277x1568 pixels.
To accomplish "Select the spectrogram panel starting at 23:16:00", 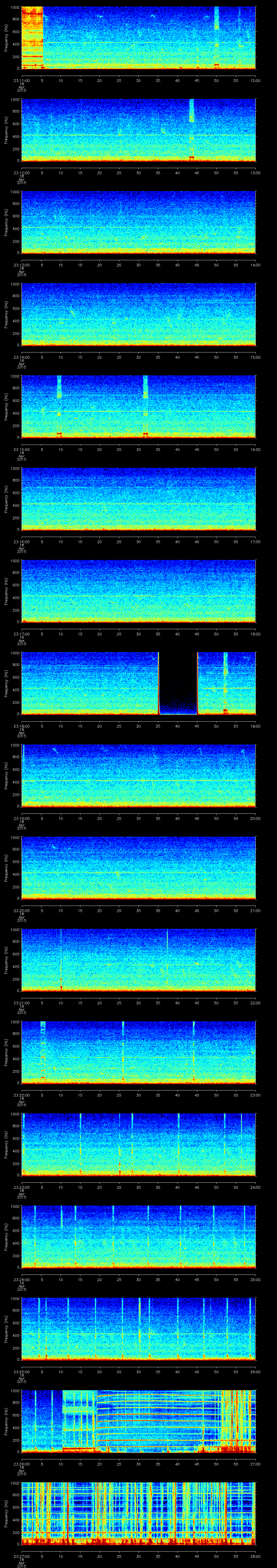I will [x=138, y=499].
